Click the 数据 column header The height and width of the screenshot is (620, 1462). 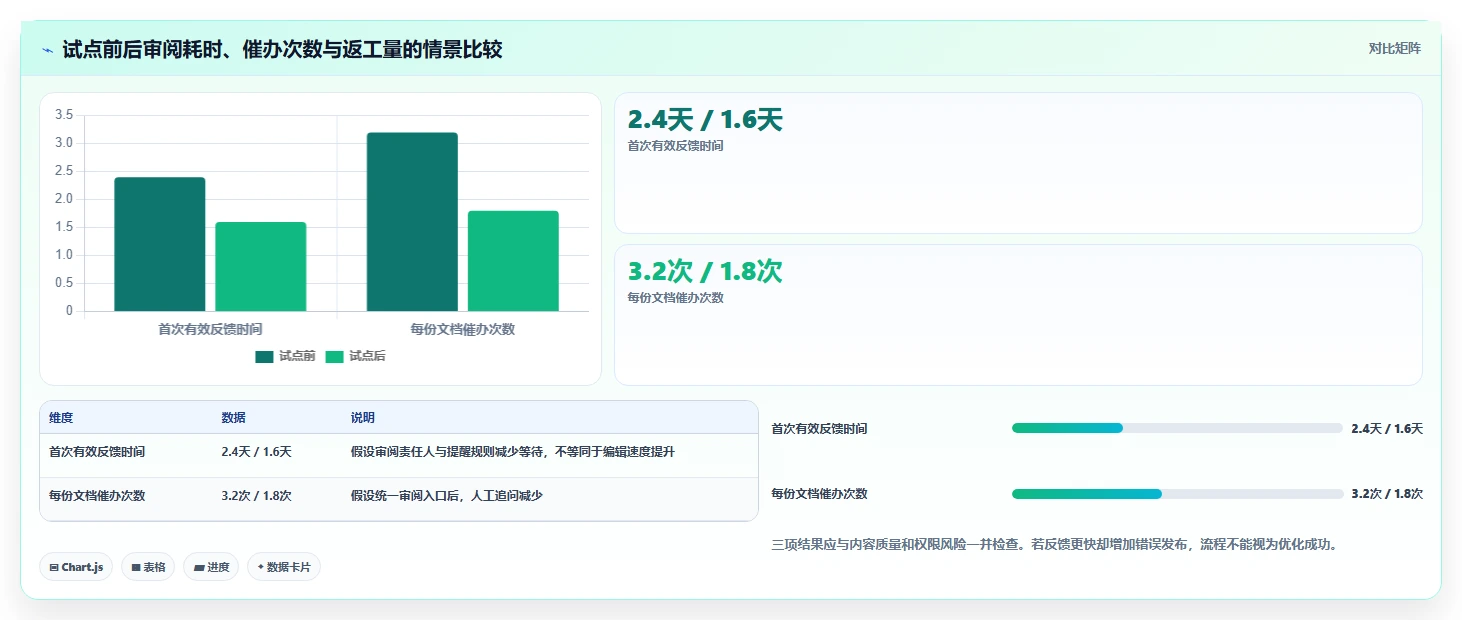coord(233,418)
